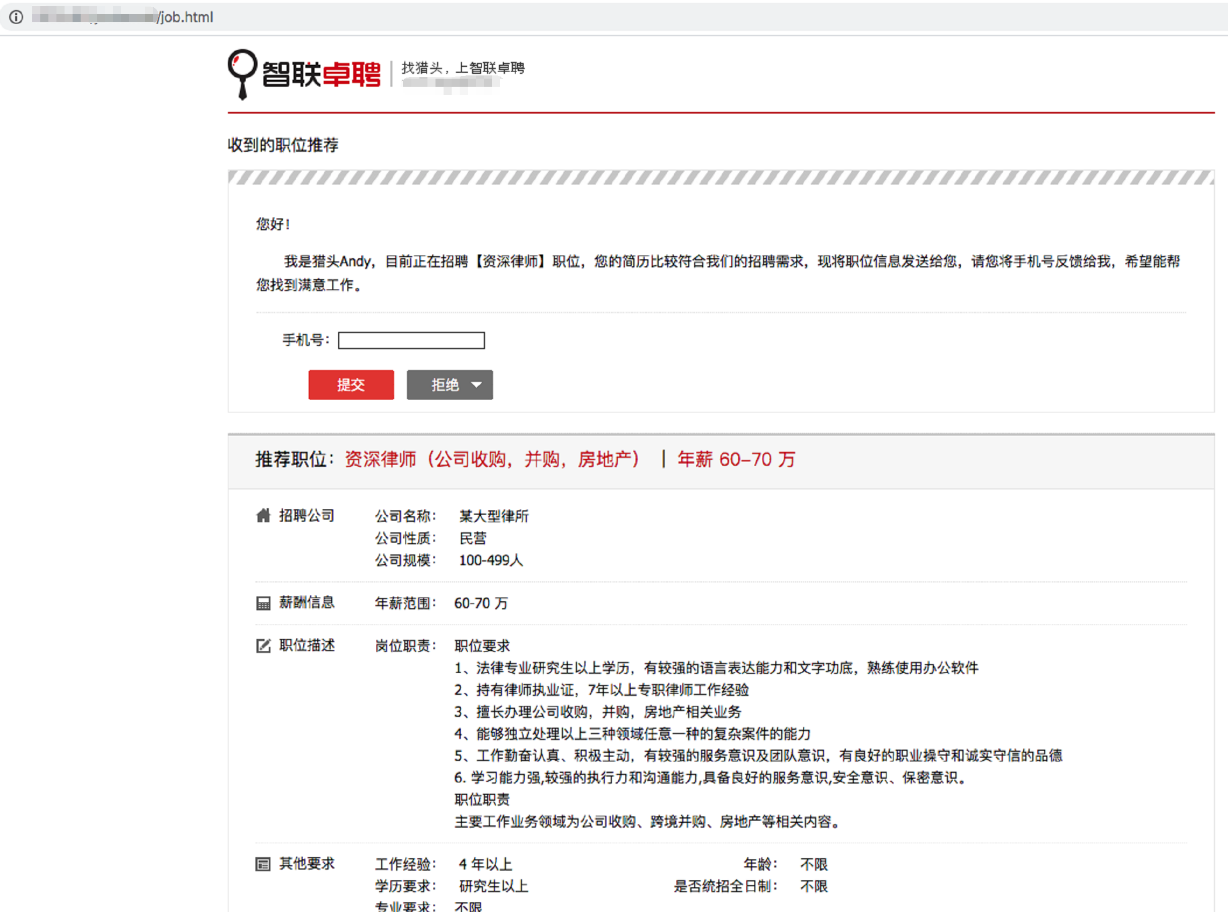Select the 薪酬信息 section label
The height and width of the screenshot is (912, 1228).
307,603
